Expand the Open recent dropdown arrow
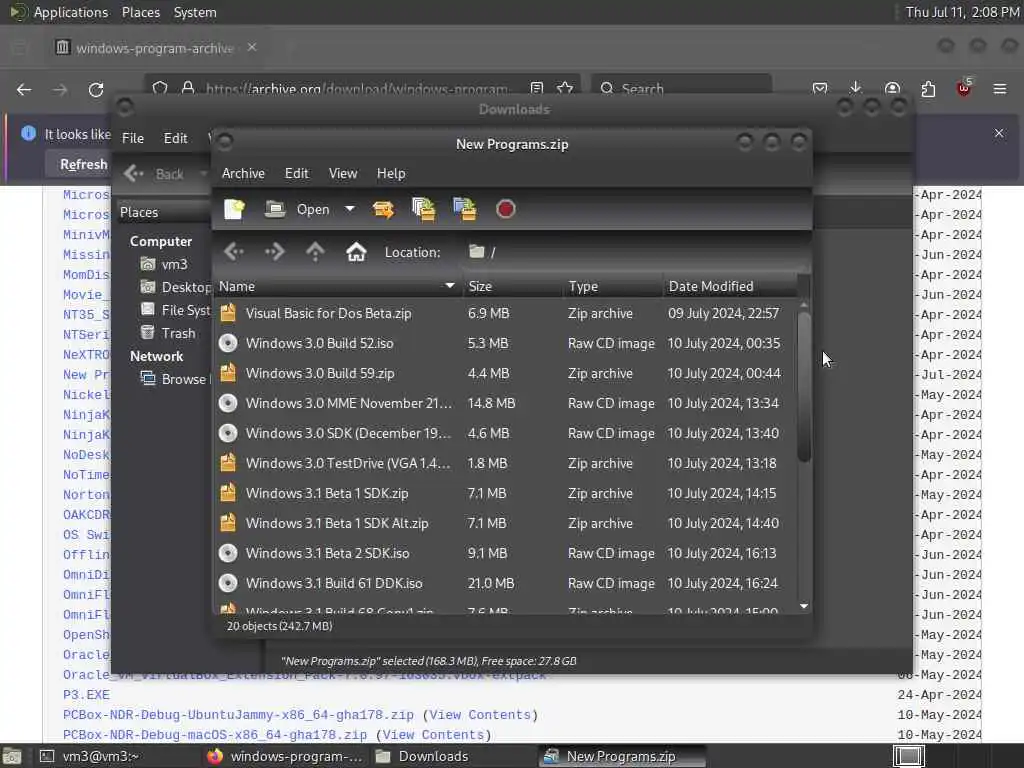Viewport: 1024px width, 768px height. click(x=350, y=209)
